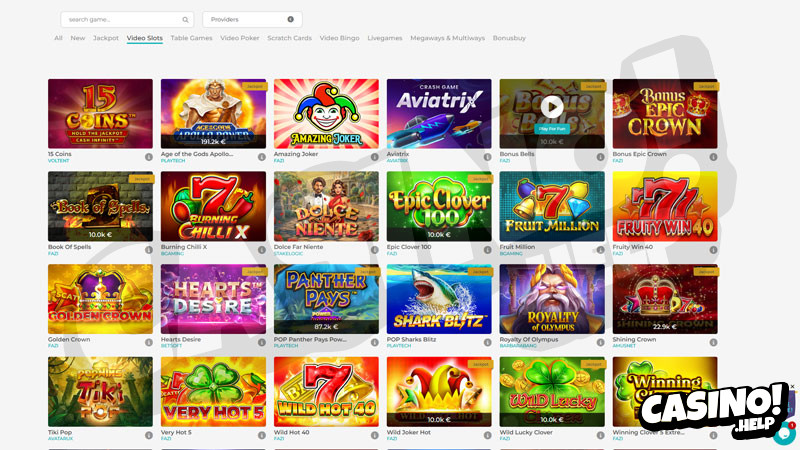Screen dimensions: 800x450
Task: Focus the search game input field
Action: (127, 19)
